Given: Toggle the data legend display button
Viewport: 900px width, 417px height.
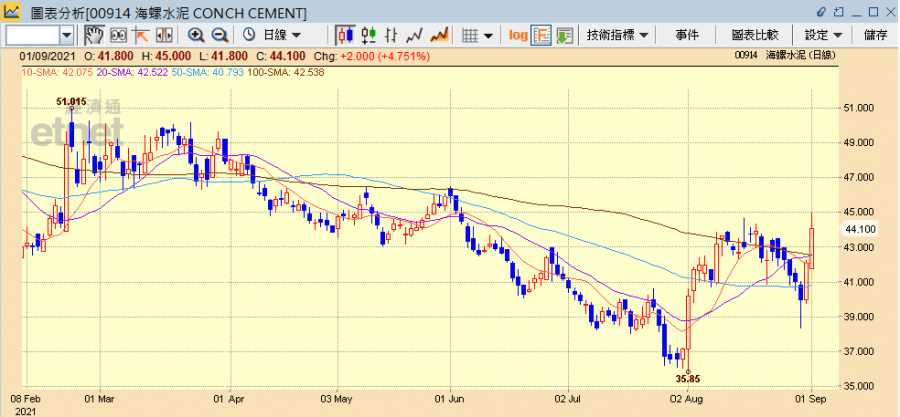Looking at the screenshot, I should (x=540, y=35).
